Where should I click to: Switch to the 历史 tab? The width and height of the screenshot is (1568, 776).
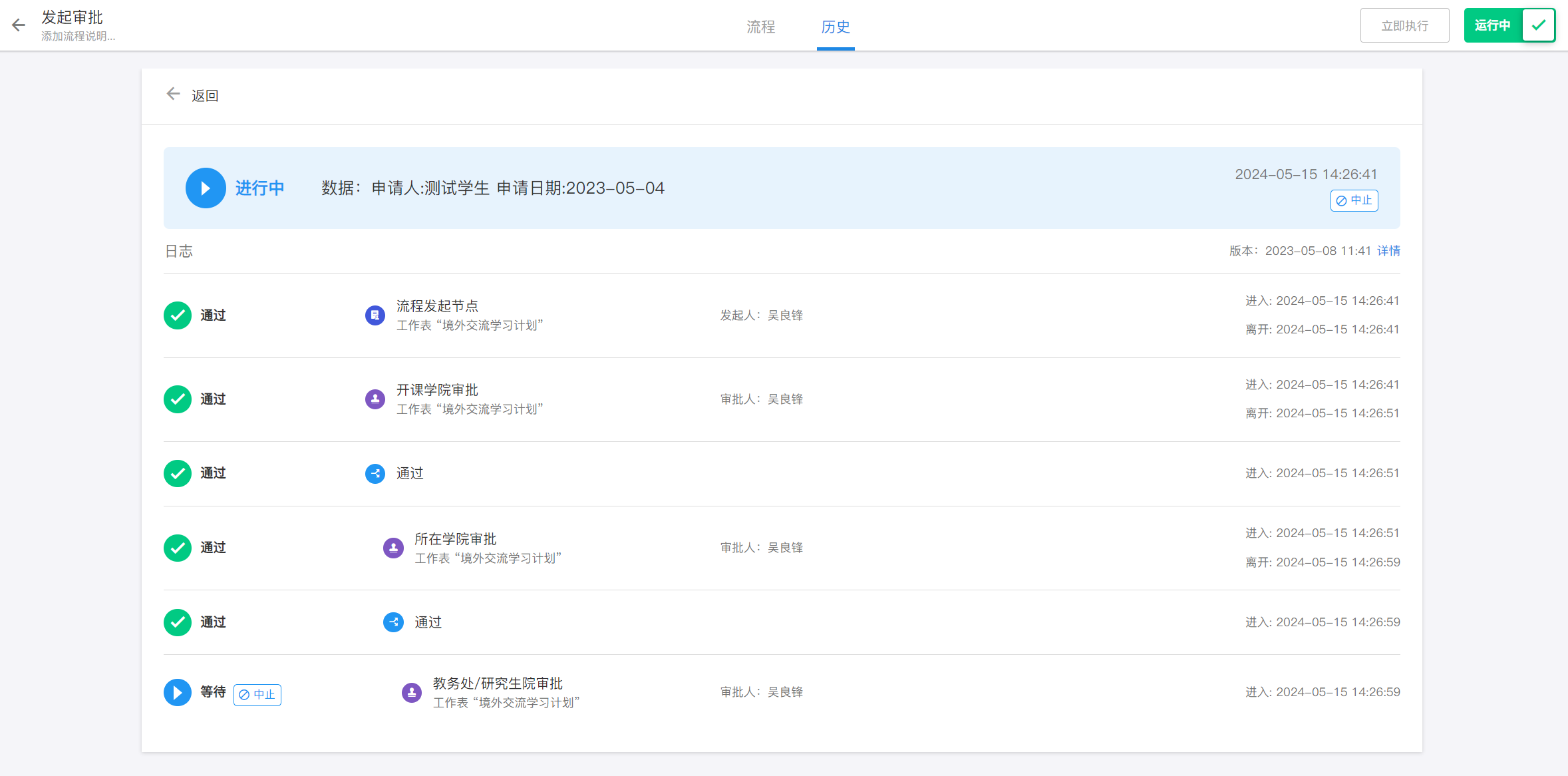point(836,27)
